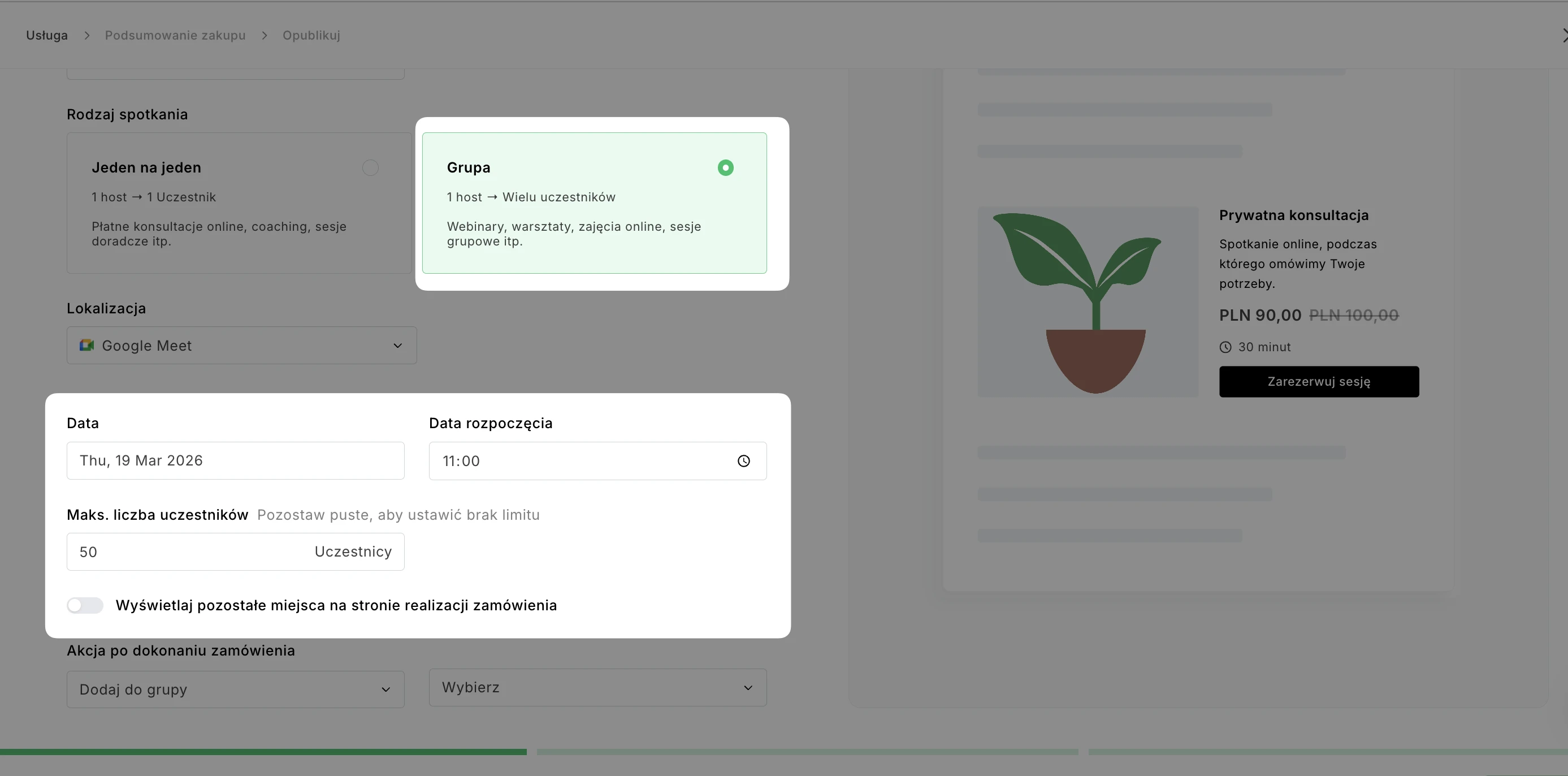Go to Podsumowanie zakupu step
1568x776 pixels.
175,35
